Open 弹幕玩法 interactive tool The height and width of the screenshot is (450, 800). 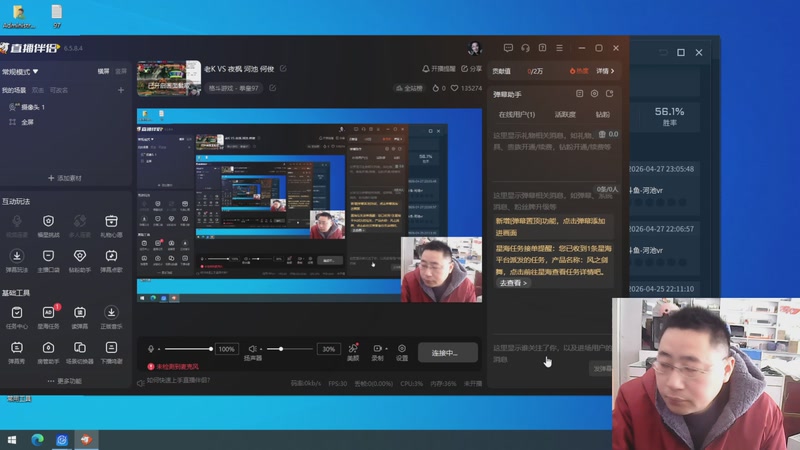coord(17,260)
